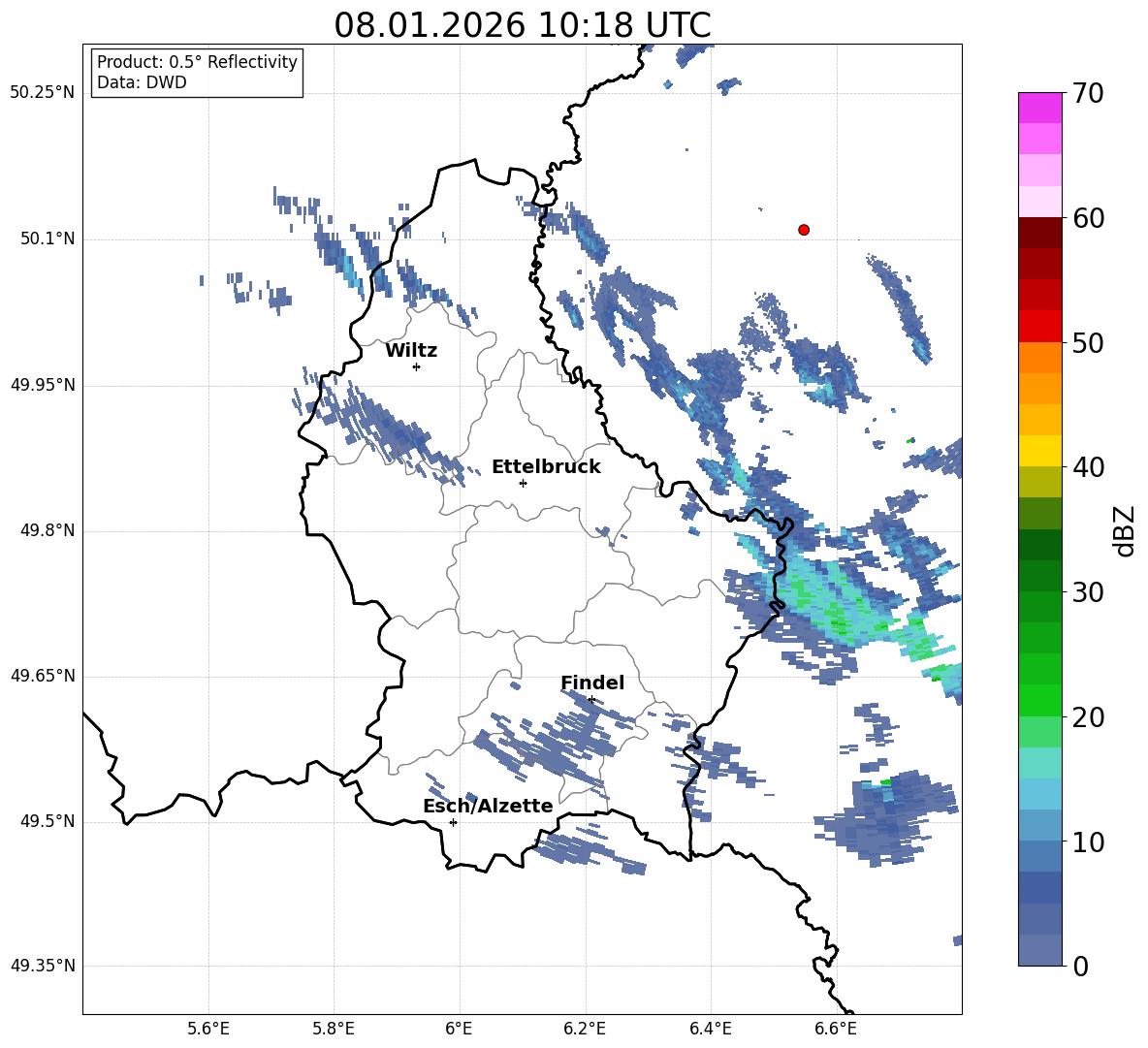Image resolution: width=1148 pixels, height=1048 pixels.
Task: Click the 6°E longitude label
Action: 459,1029
